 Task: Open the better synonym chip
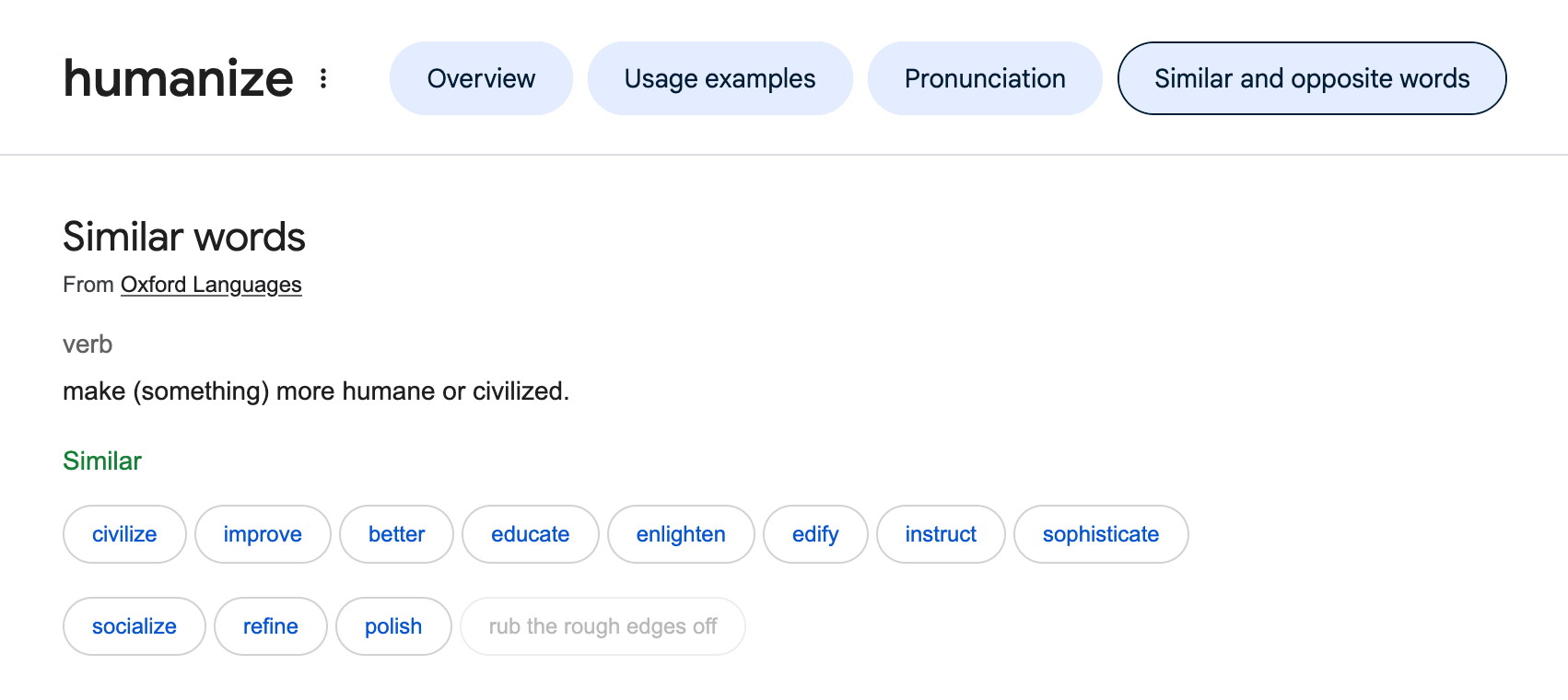(x=396, y=534)
